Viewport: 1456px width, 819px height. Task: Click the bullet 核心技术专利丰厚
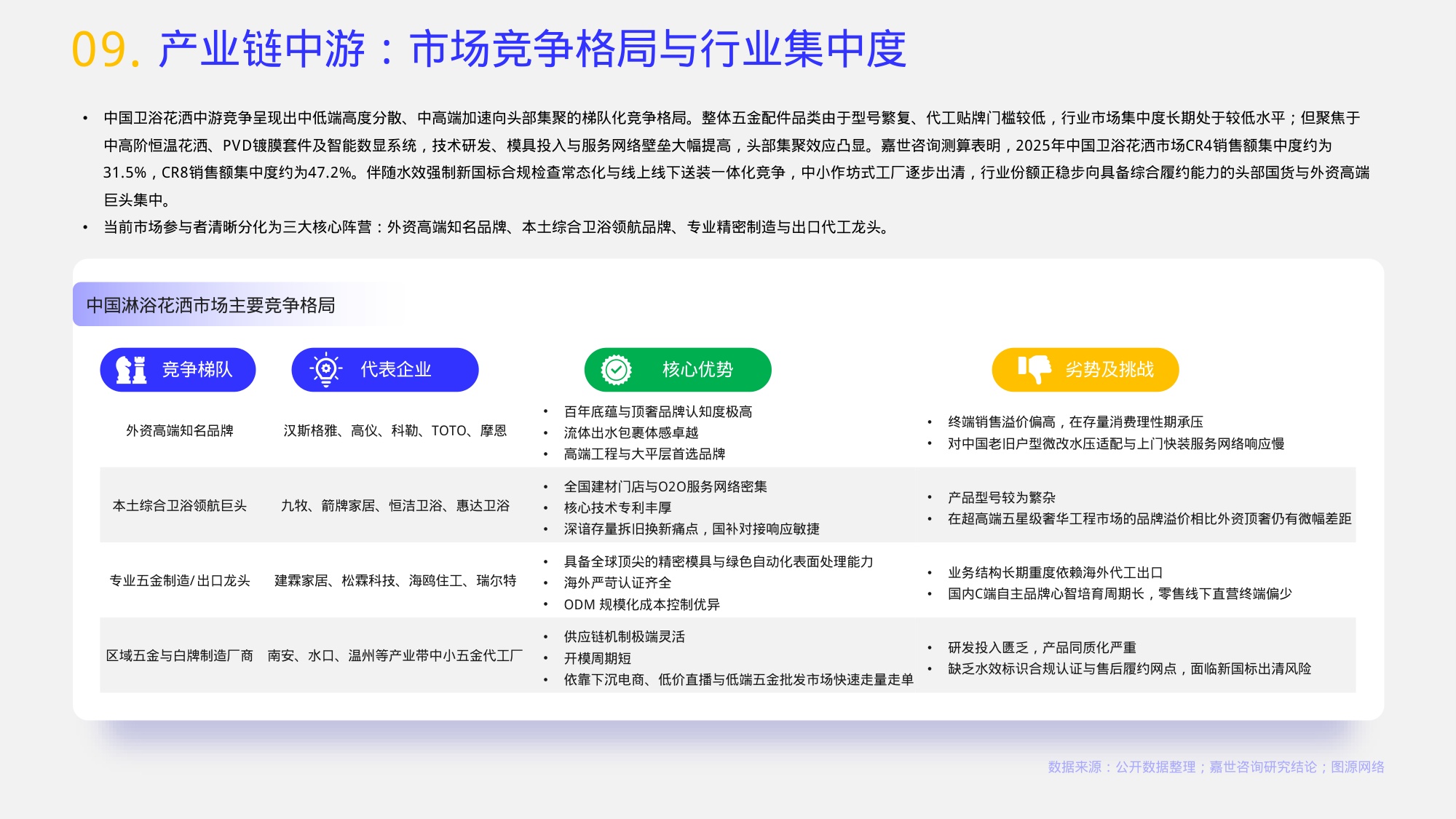(617, 508)
